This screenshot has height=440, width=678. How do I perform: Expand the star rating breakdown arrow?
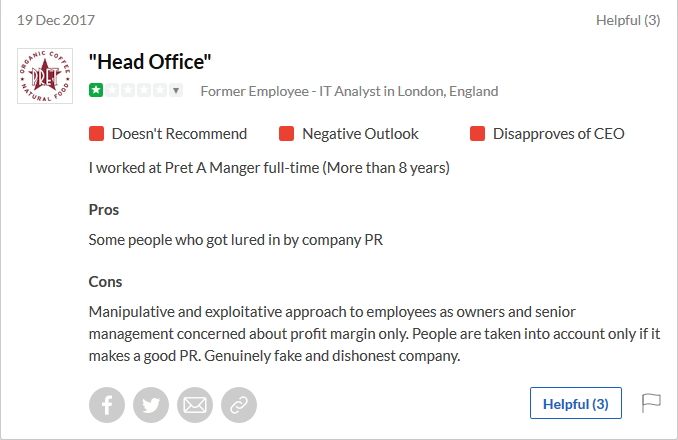176,91
